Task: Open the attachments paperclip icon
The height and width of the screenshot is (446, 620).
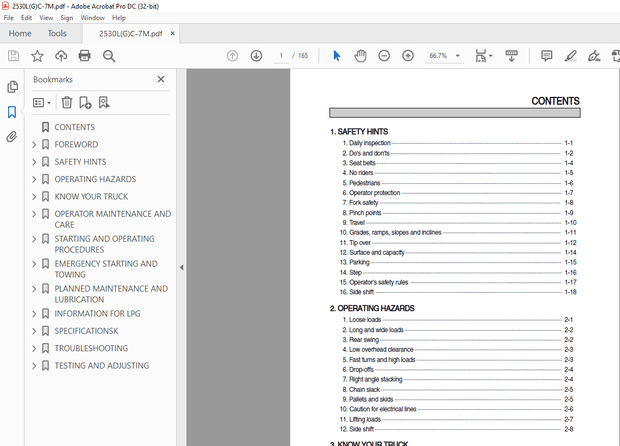Action: click(12, 137)
